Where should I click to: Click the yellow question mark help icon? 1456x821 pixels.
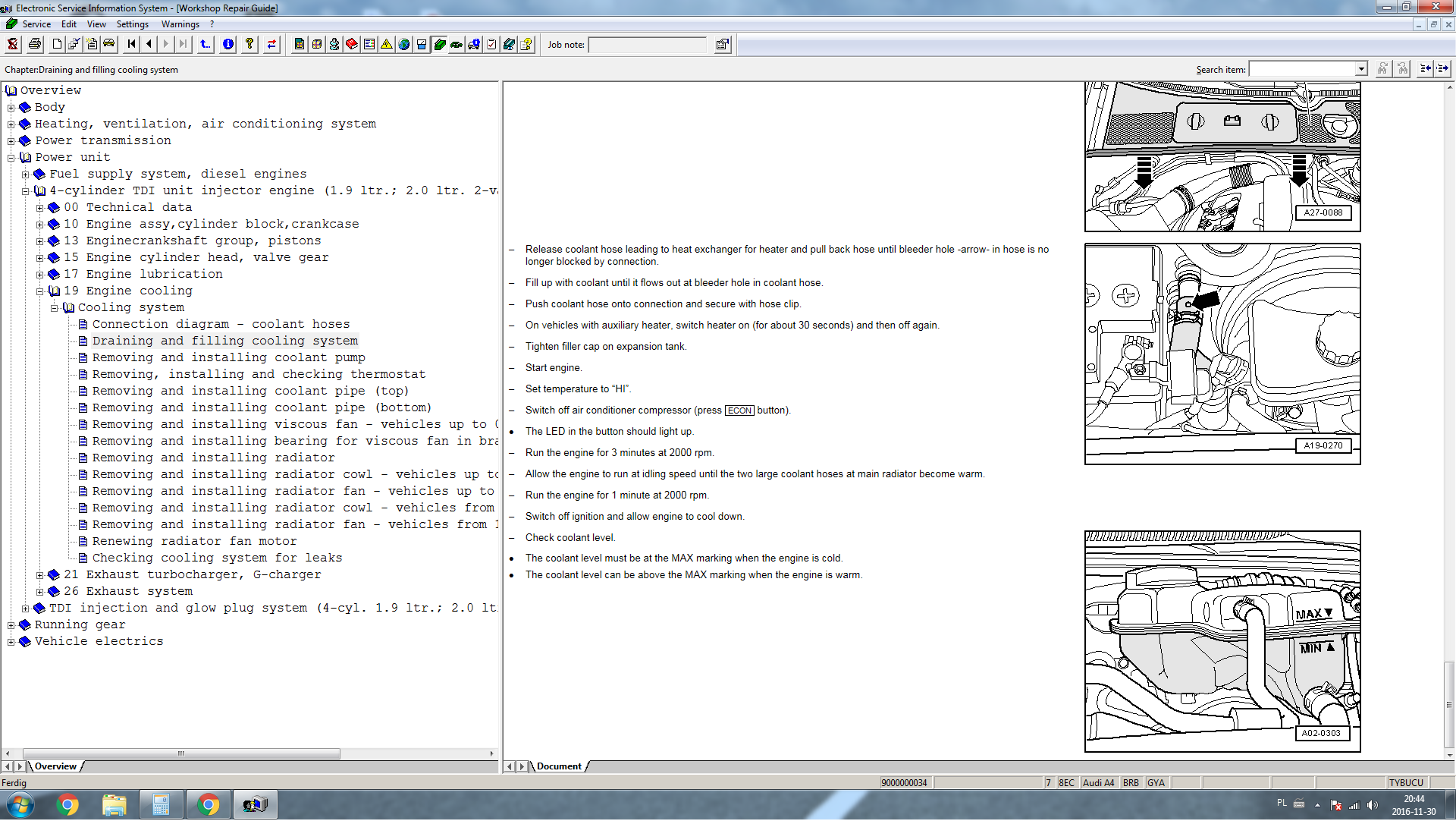pyautogui.click(x=249, y=44)
